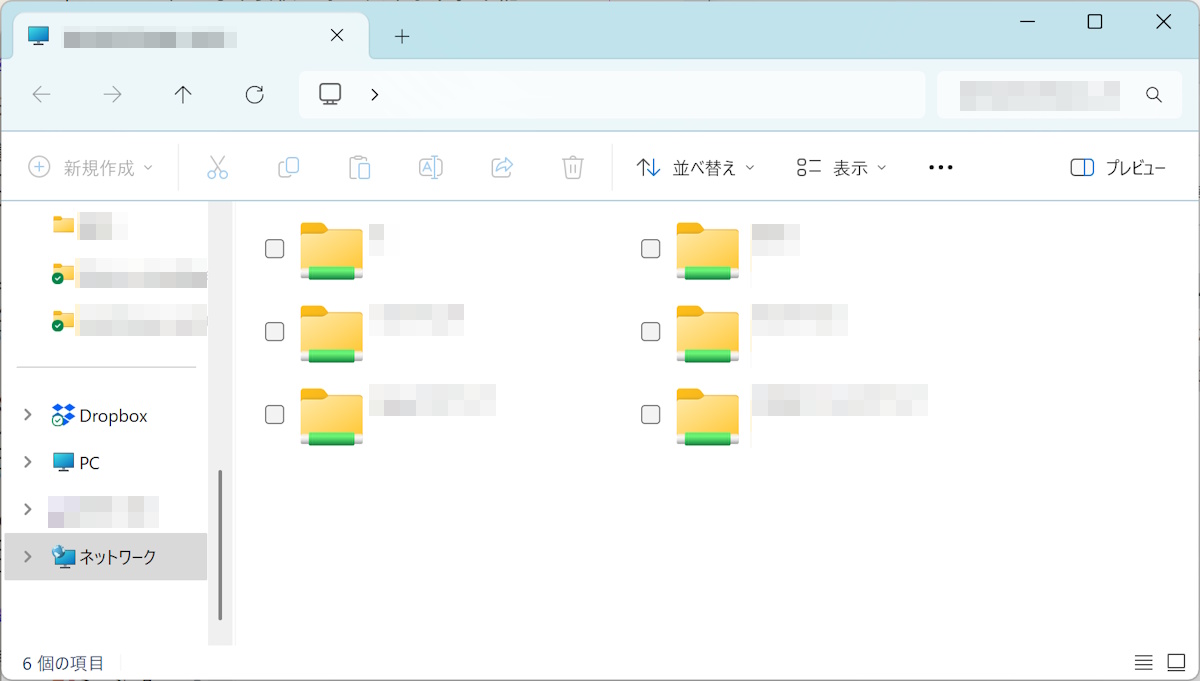This screenshot has width=1200, height=681.
Task: Open the 新規作成 new item button
Action: pos(91,168)
